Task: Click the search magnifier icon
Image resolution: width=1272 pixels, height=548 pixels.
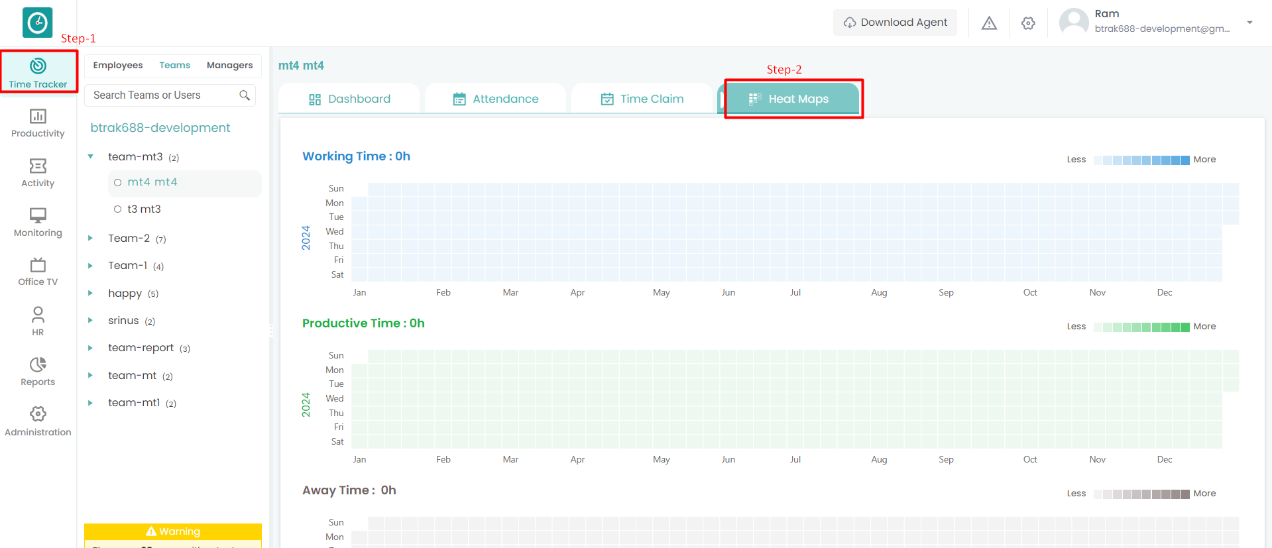Action: [244, 95]
